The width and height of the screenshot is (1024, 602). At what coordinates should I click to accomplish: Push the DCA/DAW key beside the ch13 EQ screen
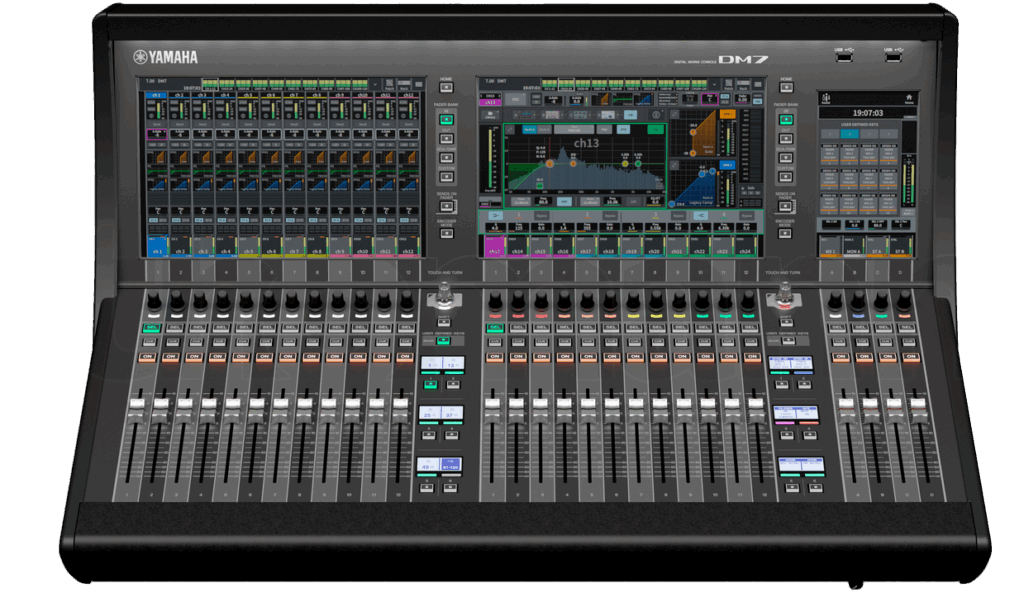(786, 158)
